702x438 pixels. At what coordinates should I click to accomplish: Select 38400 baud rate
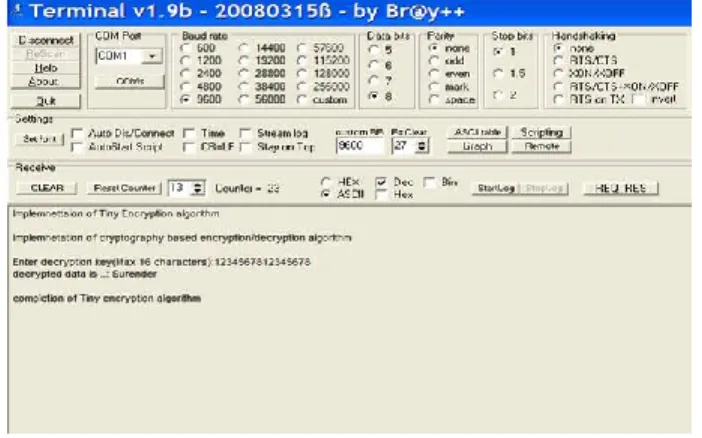pos(244,86)
